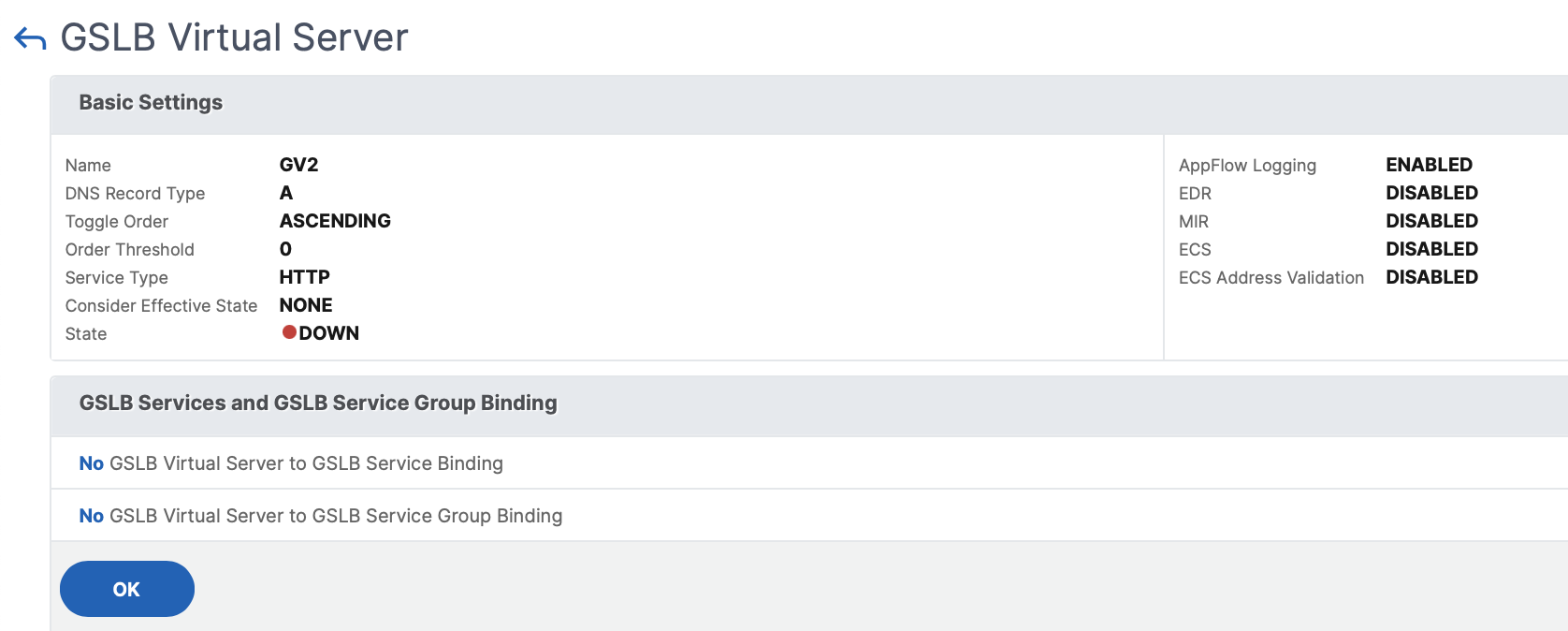
Task: Click the DNS Record Type label
Action: pyautogui.click(x=136, y=194)
